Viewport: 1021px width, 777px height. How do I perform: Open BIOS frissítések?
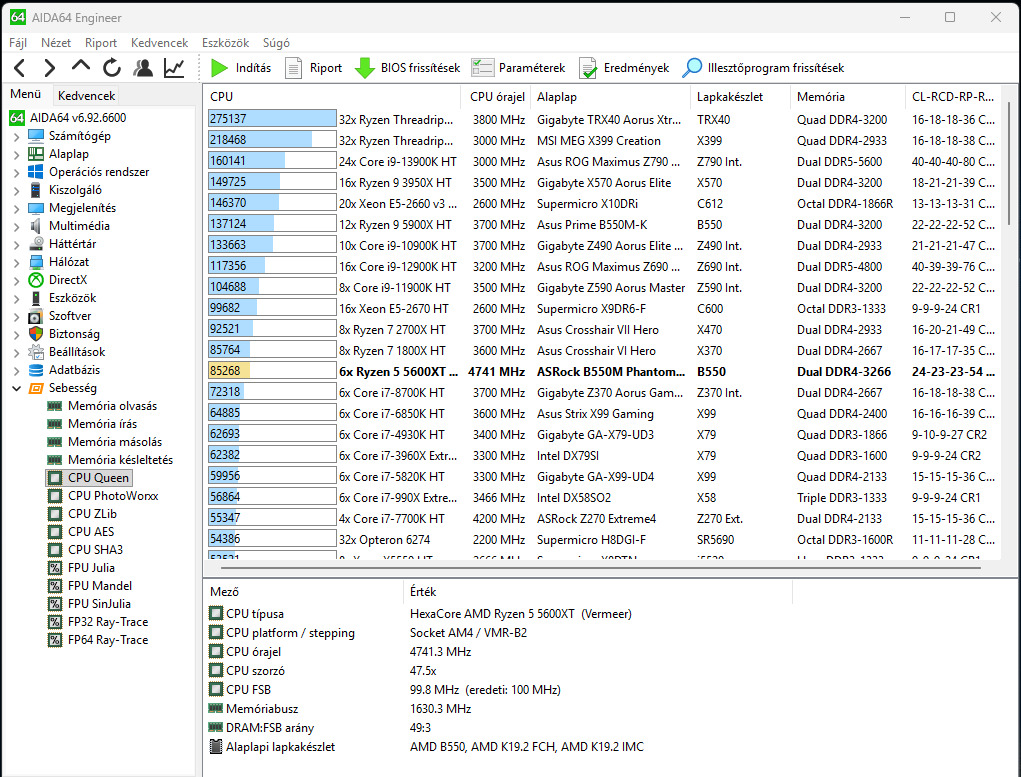tap(407, 68)
